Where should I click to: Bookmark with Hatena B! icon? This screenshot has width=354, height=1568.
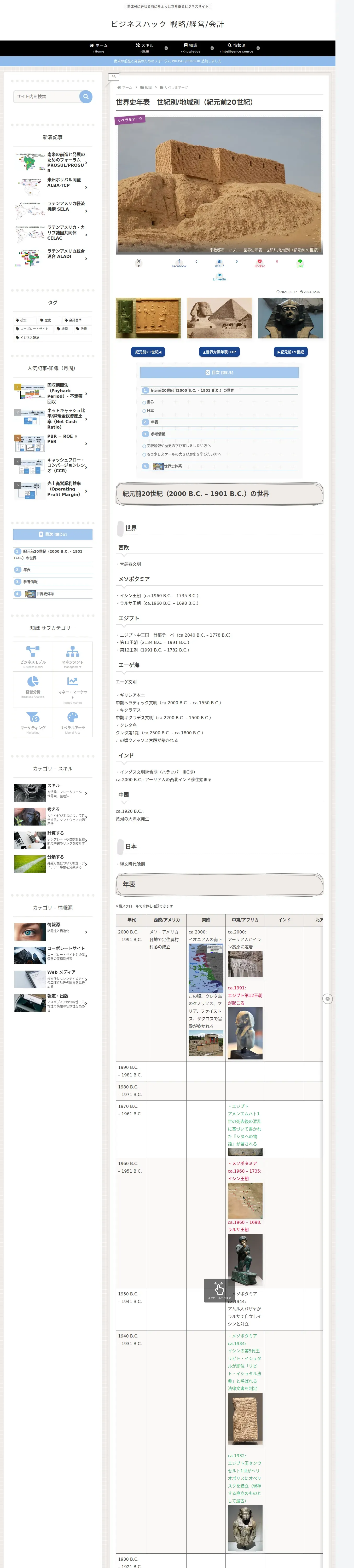pyautogui.click(x=219, y=264)
